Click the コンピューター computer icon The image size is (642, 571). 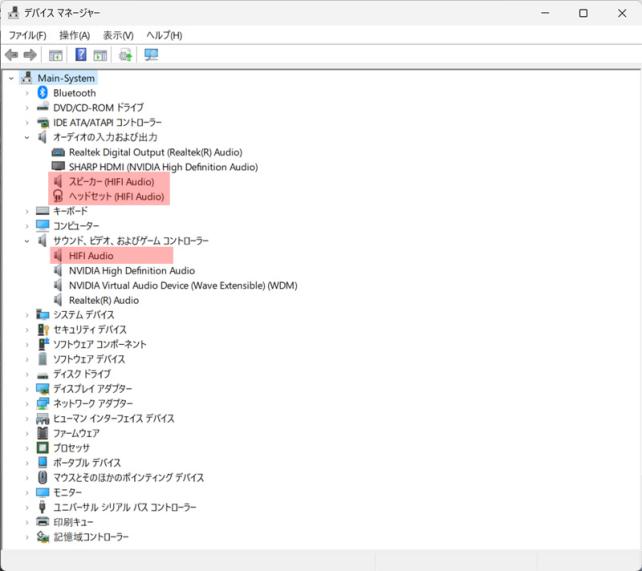[43, 226]
